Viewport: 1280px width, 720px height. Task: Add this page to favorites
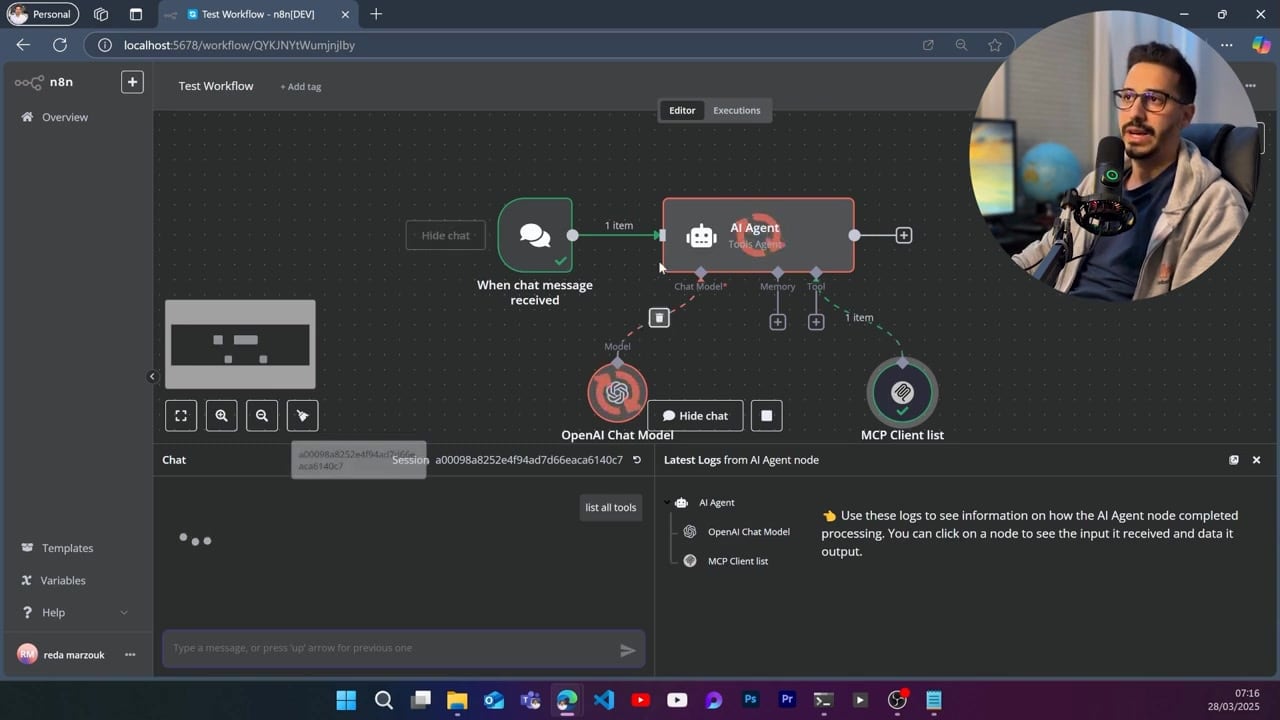pyautogui.click(x=995, y=45)
